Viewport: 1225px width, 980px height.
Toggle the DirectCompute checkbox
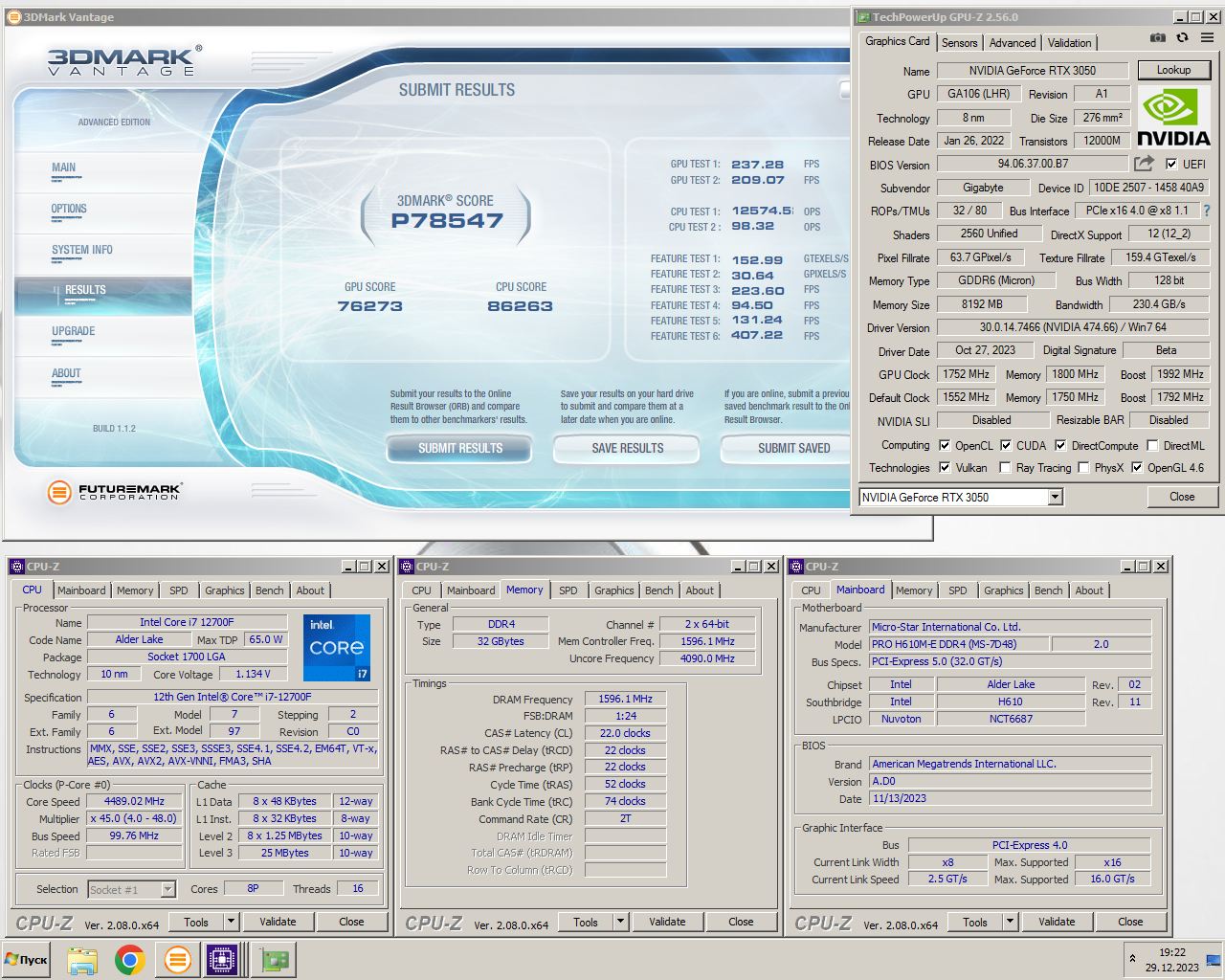(x=1060, y=445)
